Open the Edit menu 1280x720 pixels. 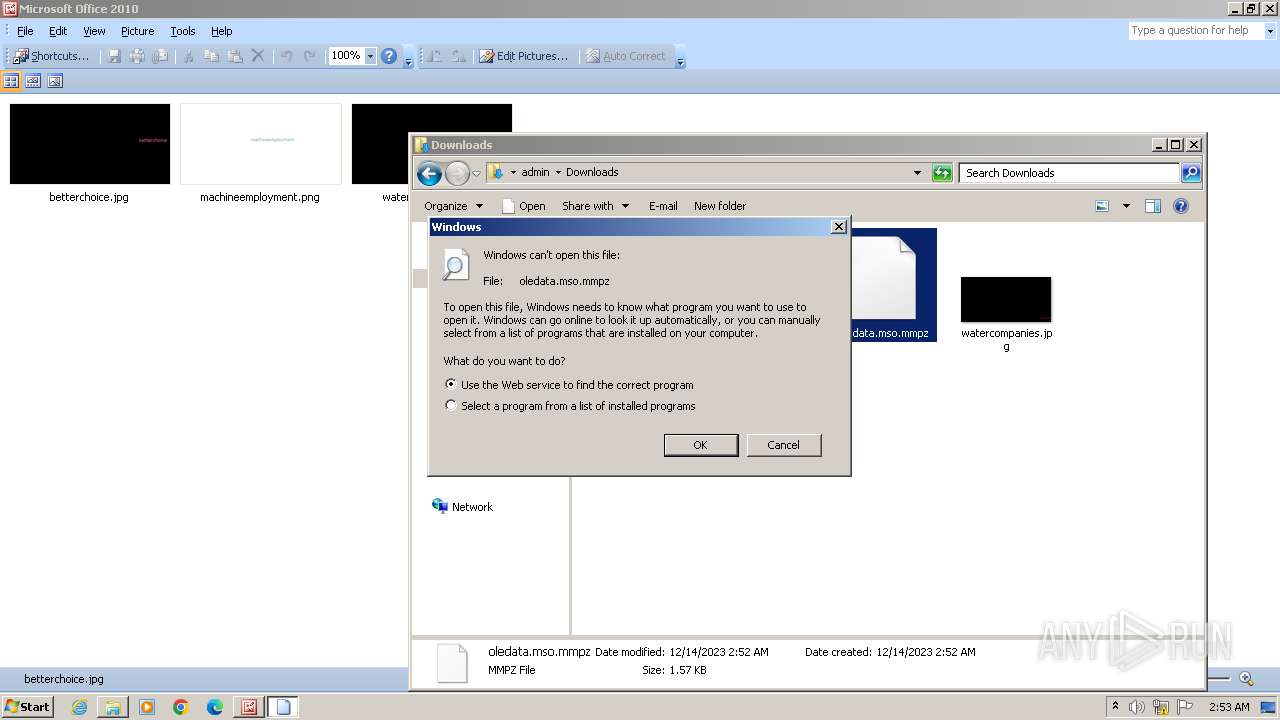pos(58,31)
